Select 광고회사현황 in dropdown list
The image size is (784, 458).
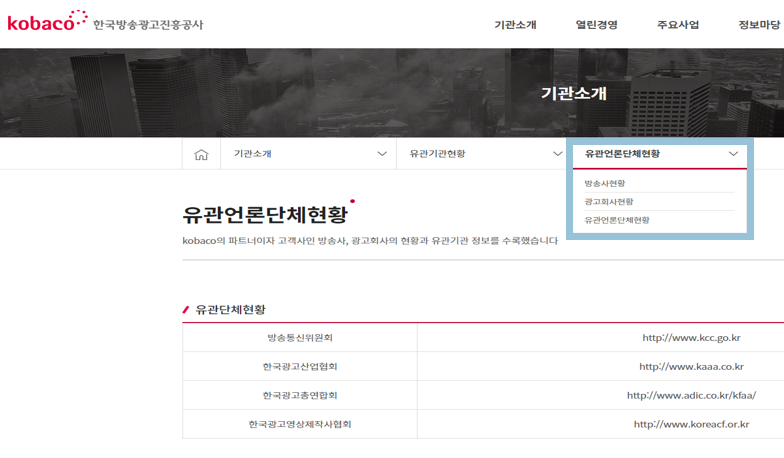click(608, 202)
